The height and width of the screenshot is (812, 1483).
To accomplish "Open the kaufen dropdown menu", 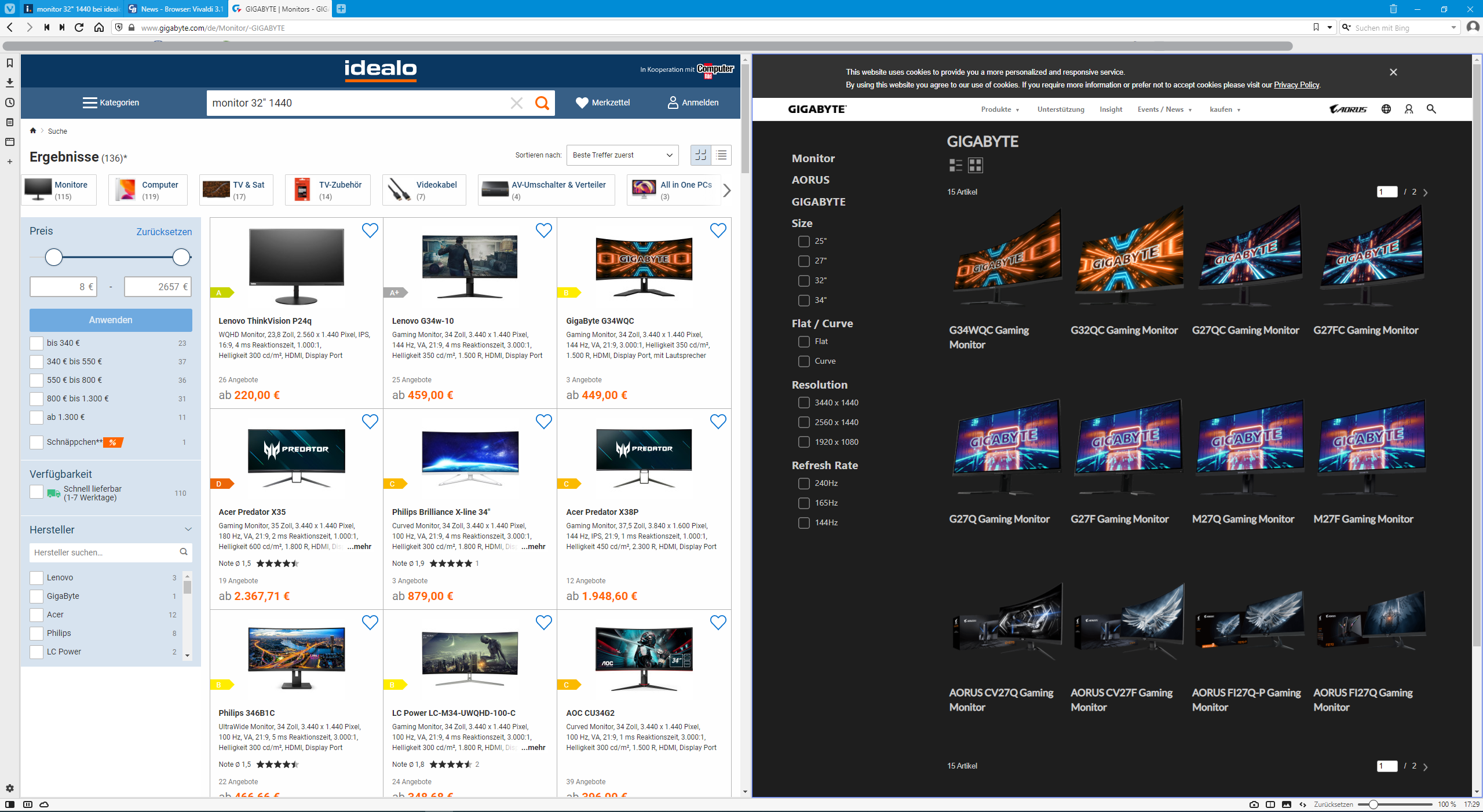I will tap(1225, 109).
